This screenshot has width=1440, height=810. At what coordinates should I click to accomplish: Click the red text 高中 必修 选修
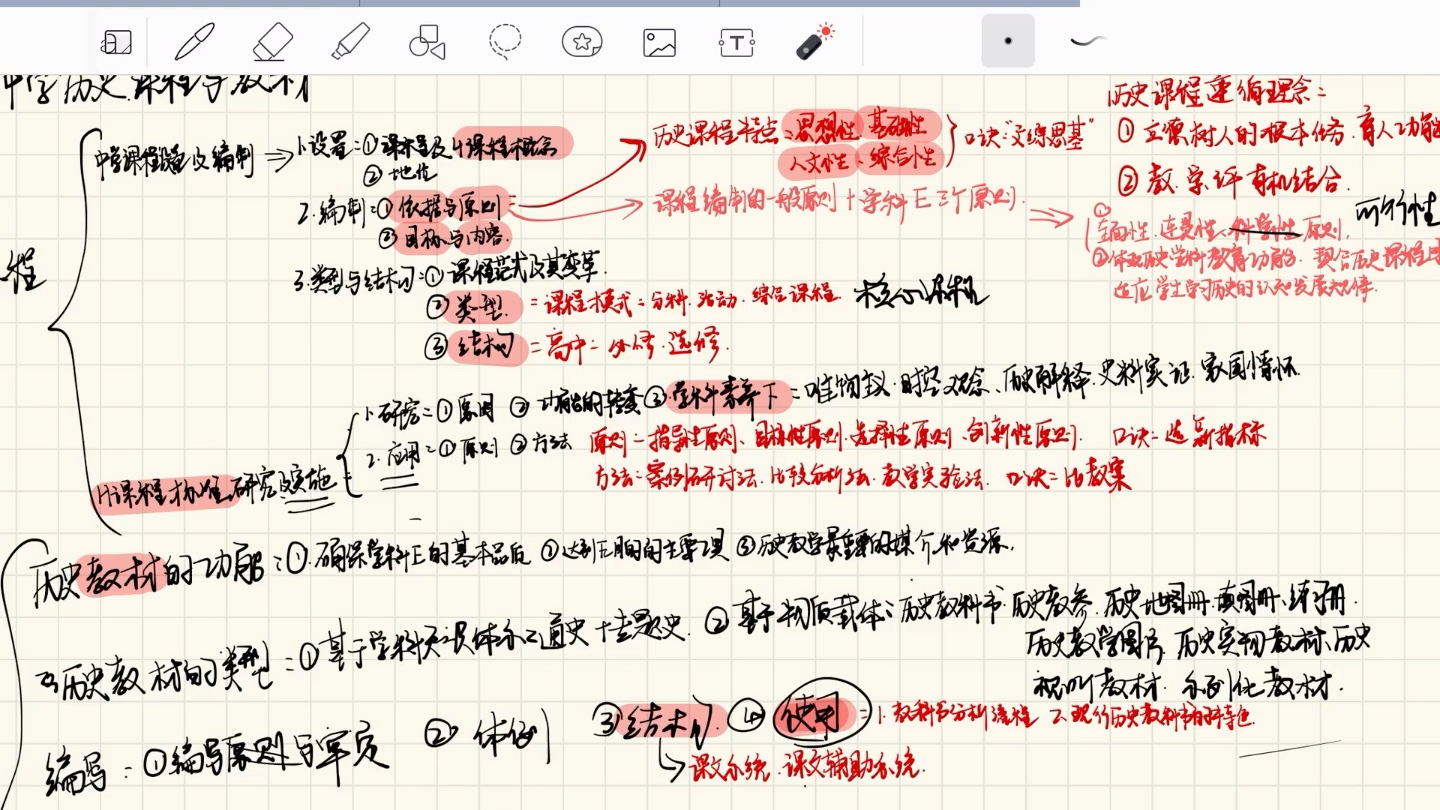pyautogui.click(x=636, y=346)
